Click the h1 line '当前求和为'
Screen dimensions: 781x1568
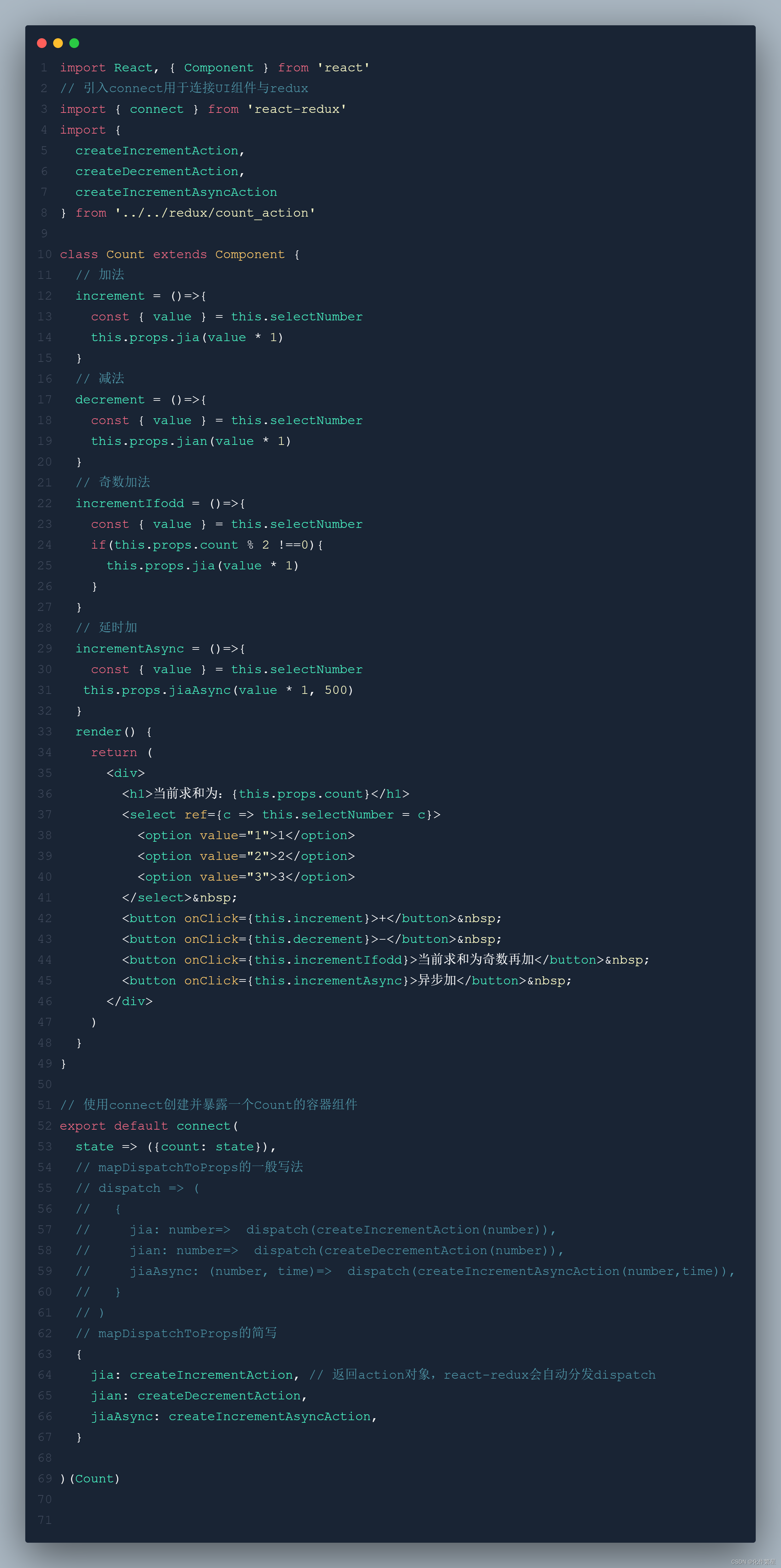265,794
